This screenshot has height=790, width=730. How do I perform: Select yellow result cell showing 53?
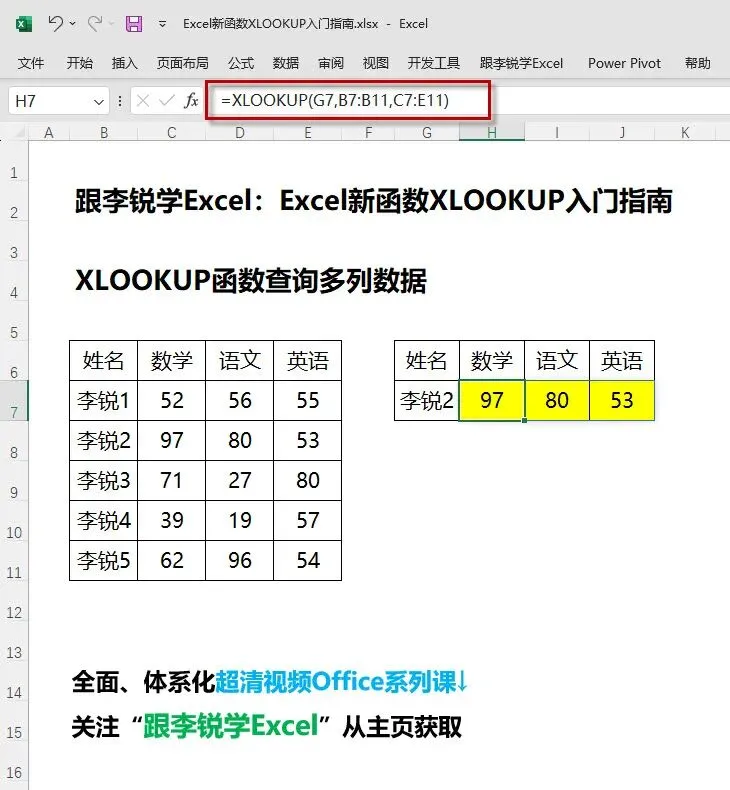pos(622,401)
